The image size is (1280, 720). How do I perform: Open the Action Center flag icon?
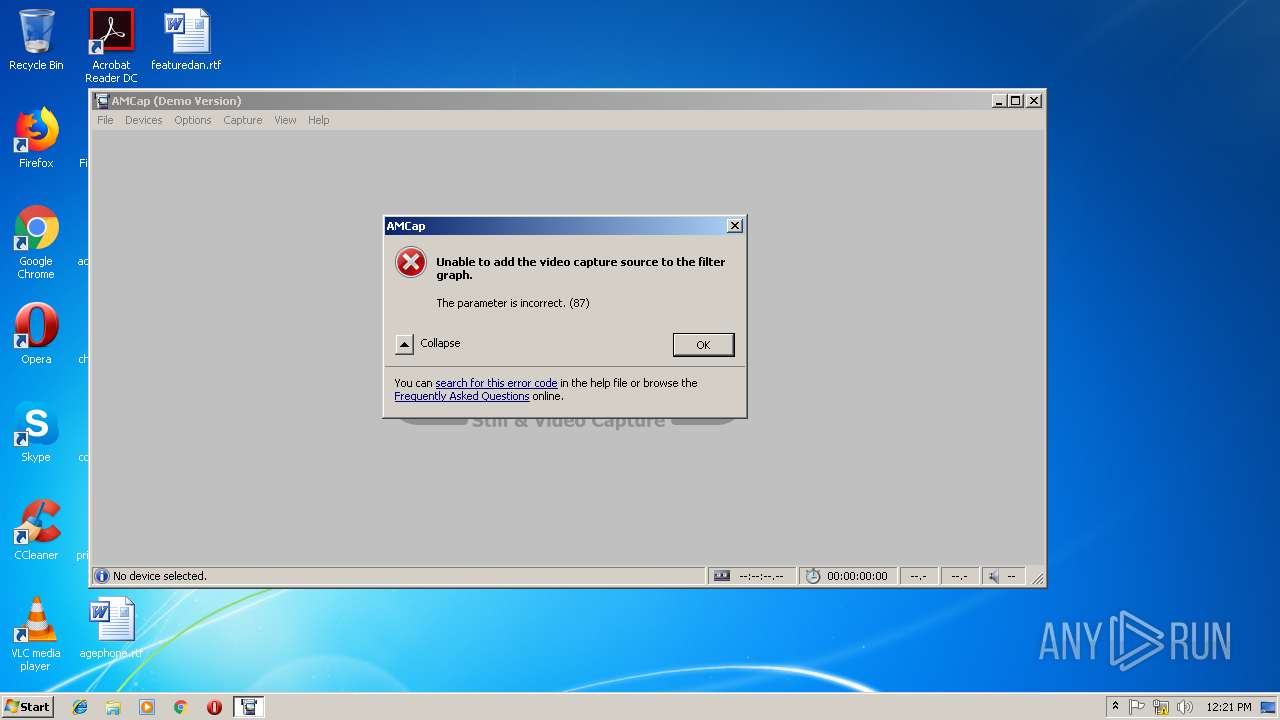coord(1137,707)
